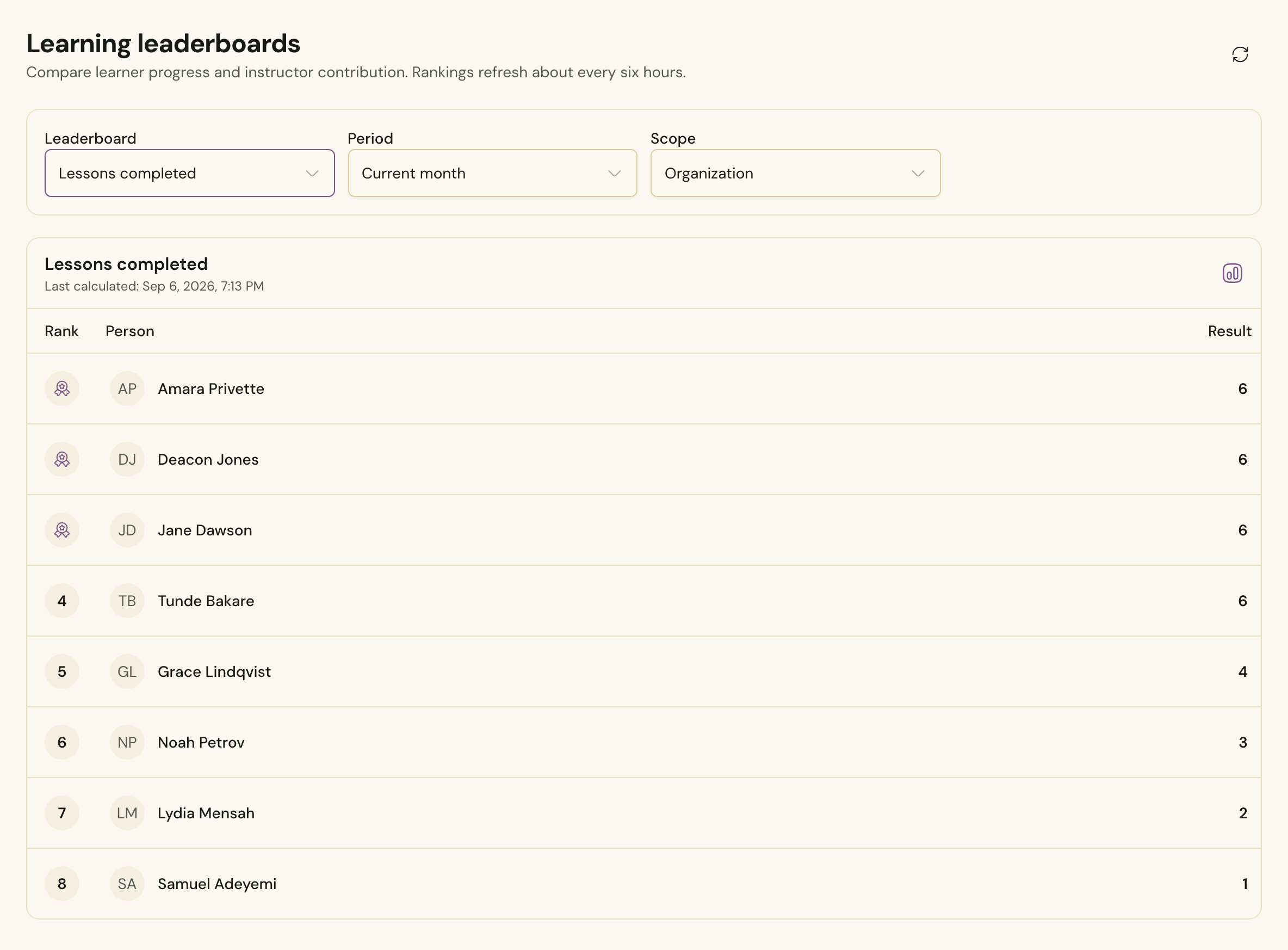Click Grace Lindqvist's result value 4

(x=1242, y=671)
